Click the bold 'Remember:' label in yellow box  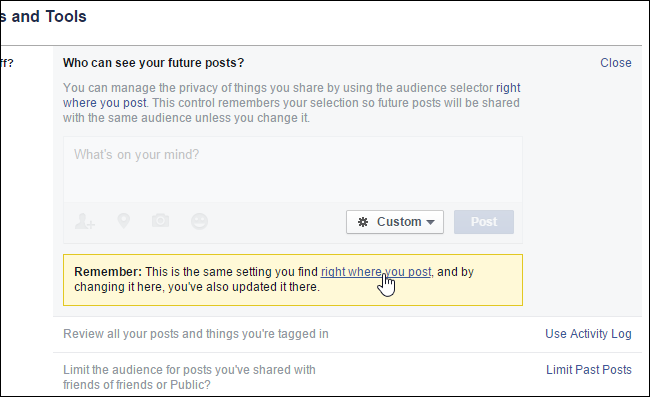(108, 272)
